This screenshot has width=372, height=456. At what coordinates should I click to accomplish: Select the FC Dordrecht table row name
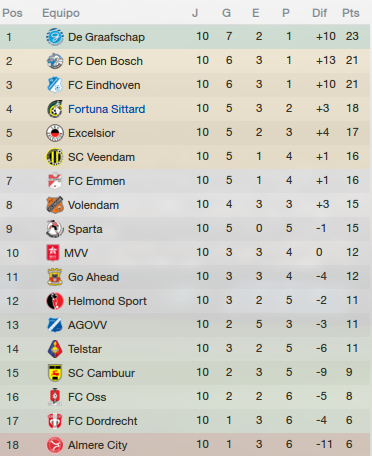[x=103, y=421]
